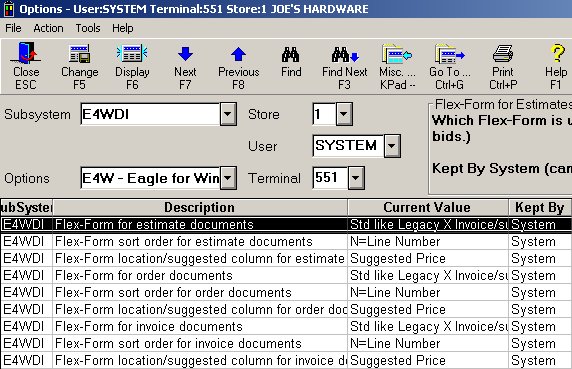Viewport: 572px width, 369px height.
Task: Click the Go To Ctrl+G icon
Action: [450, 54]
